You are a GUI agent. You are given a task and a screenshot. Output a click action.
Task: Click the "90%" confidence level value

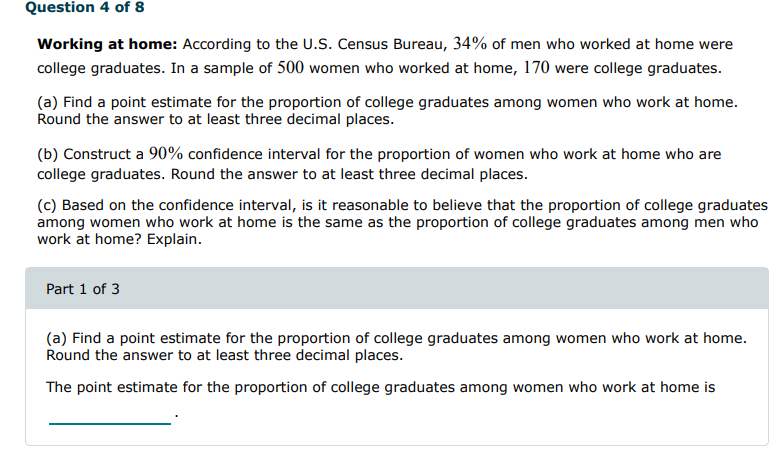tap(166, 155)
